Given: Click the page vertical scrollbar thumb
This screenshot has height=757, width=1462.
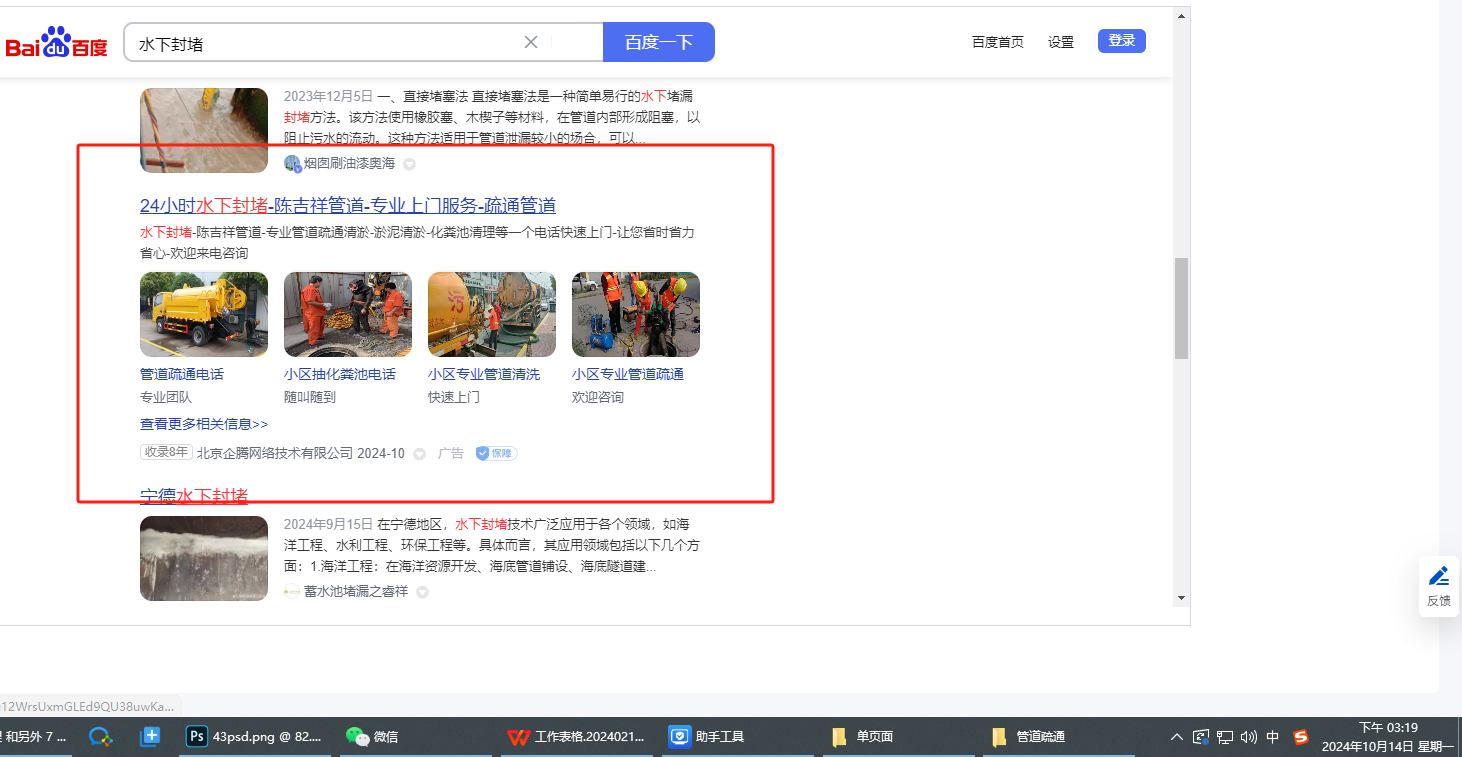Looking at the screenshot, I should point(1181,307).
